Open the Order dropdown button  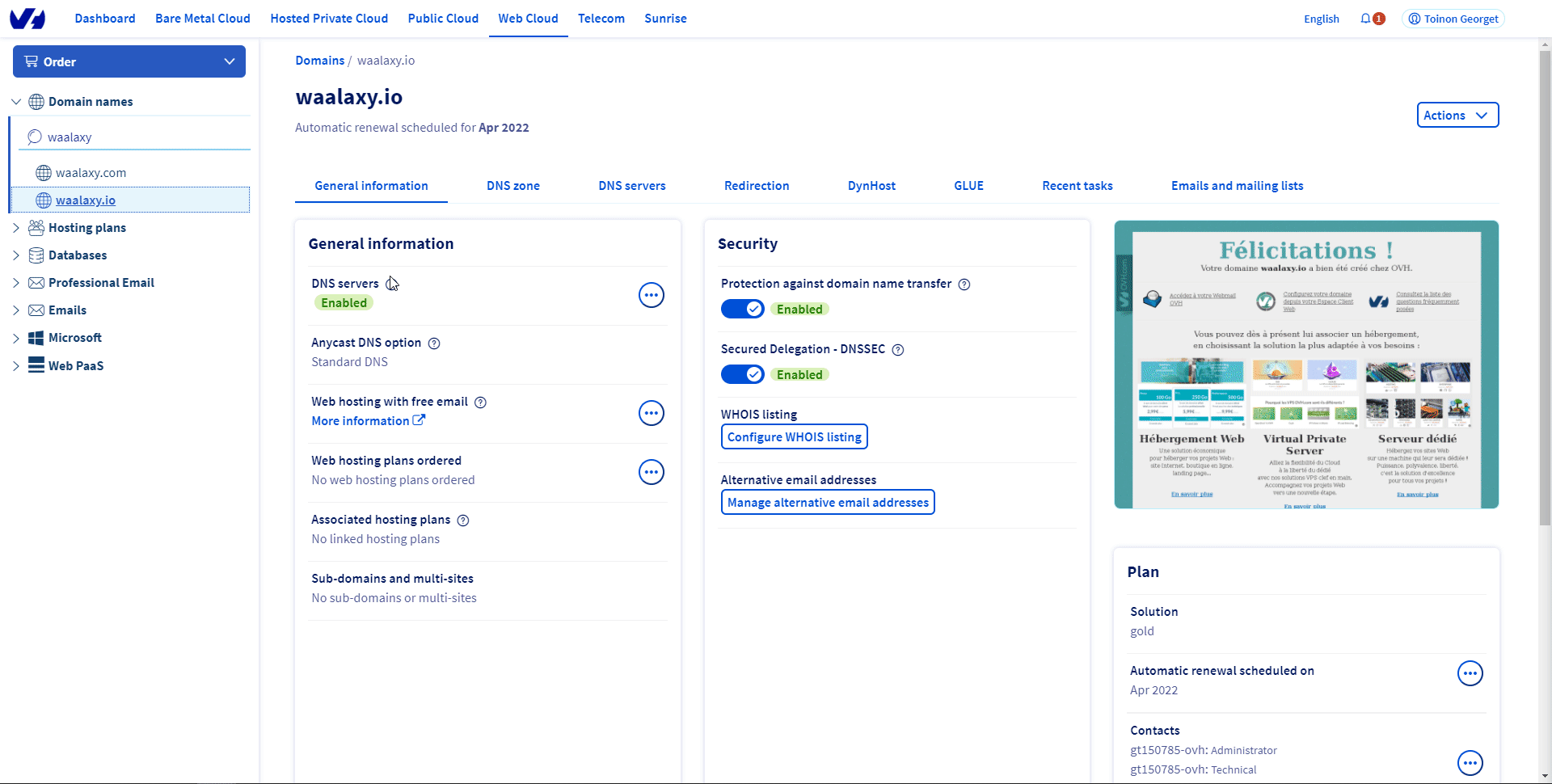(x=129, y=61)
